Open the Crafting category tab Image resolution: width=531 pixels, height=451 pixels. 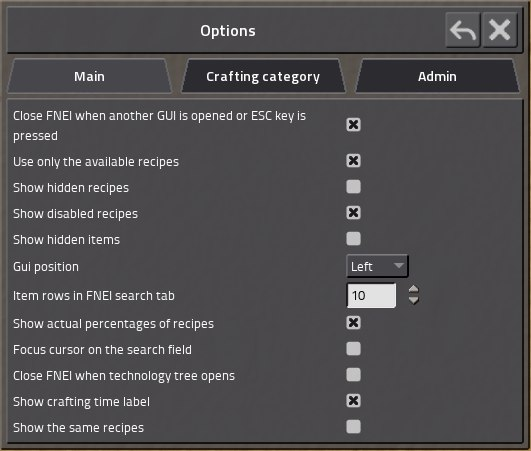click(x=263, y=76)
